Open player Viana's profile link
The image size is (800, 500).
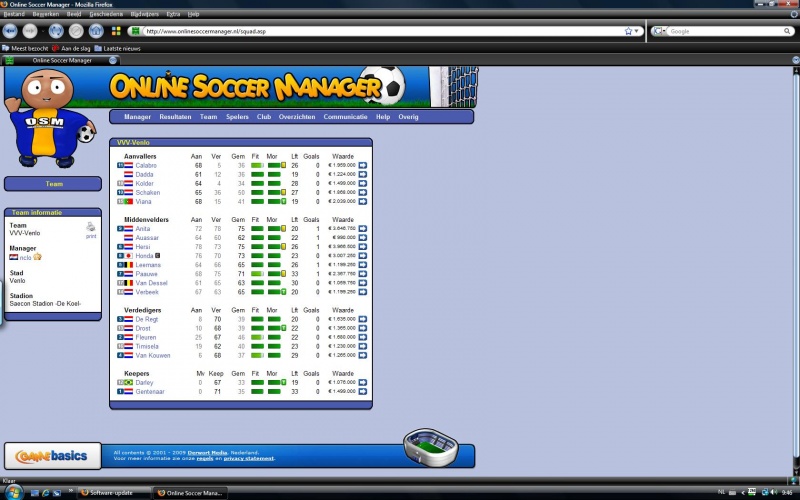point(144,201)
